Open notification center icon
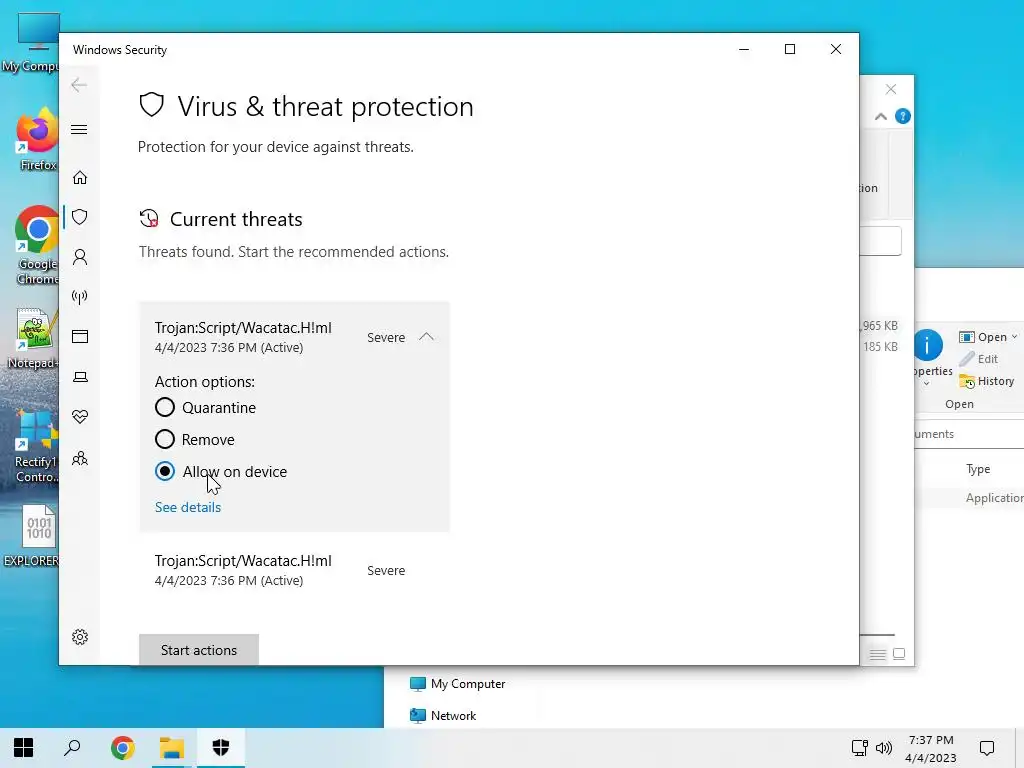The image size is (1024, 768). coord(987,748)
